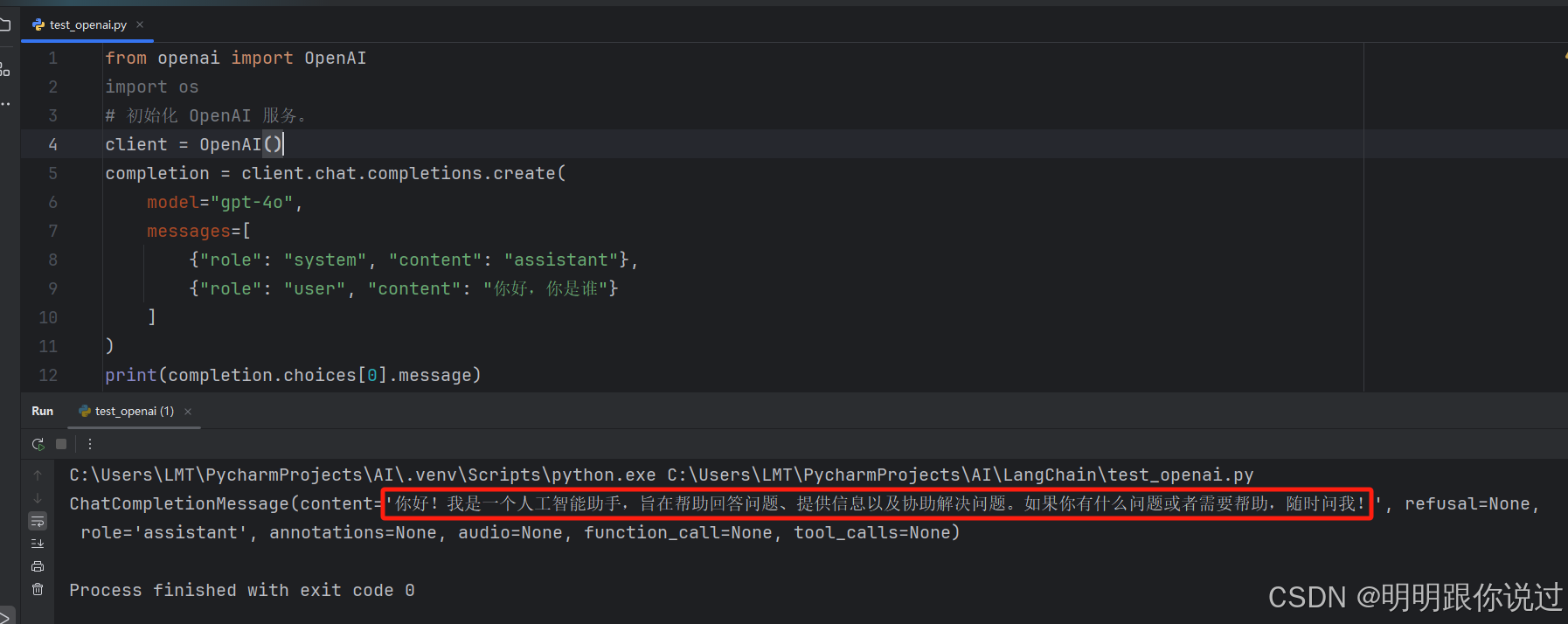This screenshot has height=624, width=1568.
Task: Click 'tool_calls=None)' in console output
Action: click(x=877, y=532)
